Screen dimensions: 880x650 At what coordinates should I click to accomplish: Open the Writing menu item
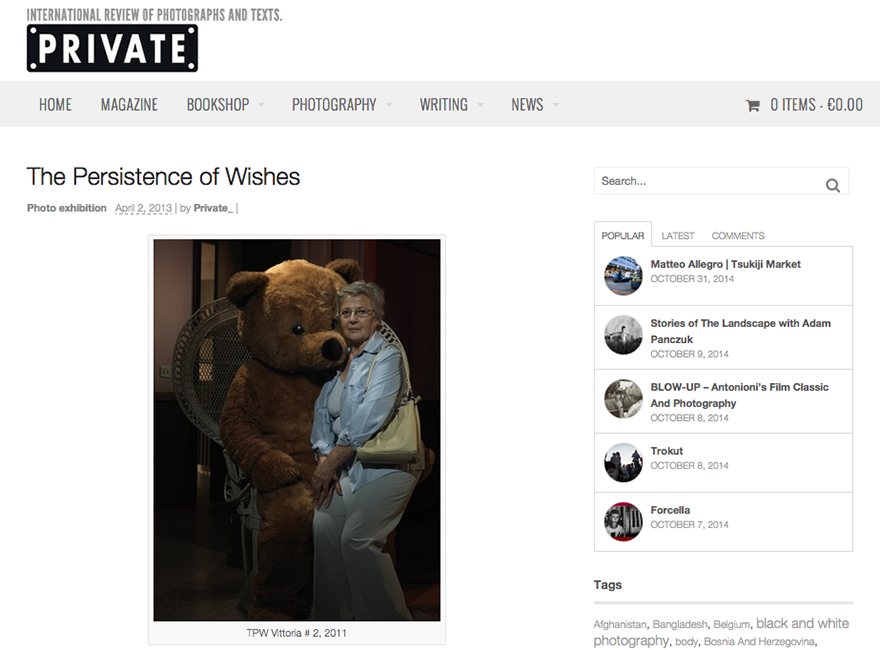point(443,105)
